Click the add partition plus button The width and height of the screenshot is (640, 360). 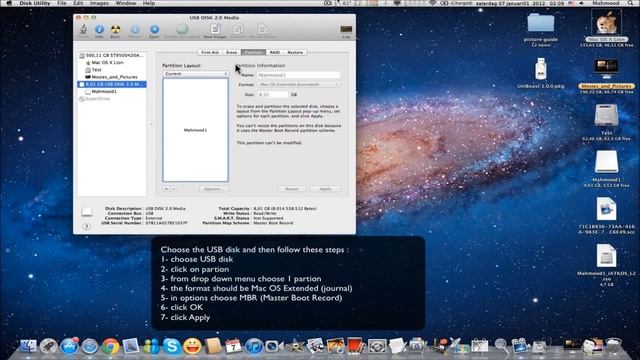point(167,189)
